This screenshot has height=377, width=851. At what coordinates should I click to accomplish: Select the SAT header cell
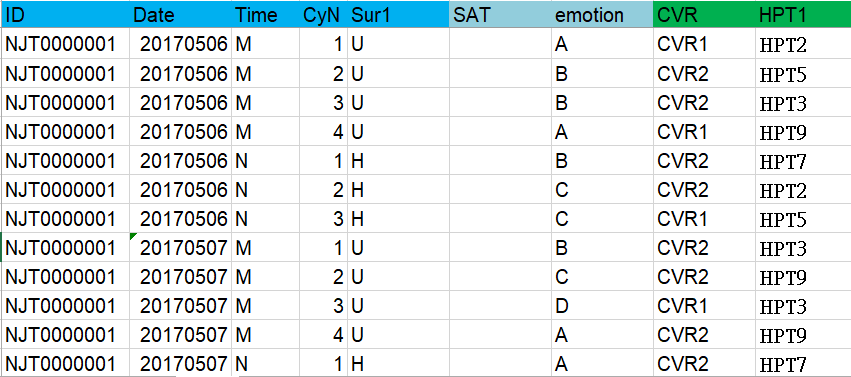coord(500,15)
